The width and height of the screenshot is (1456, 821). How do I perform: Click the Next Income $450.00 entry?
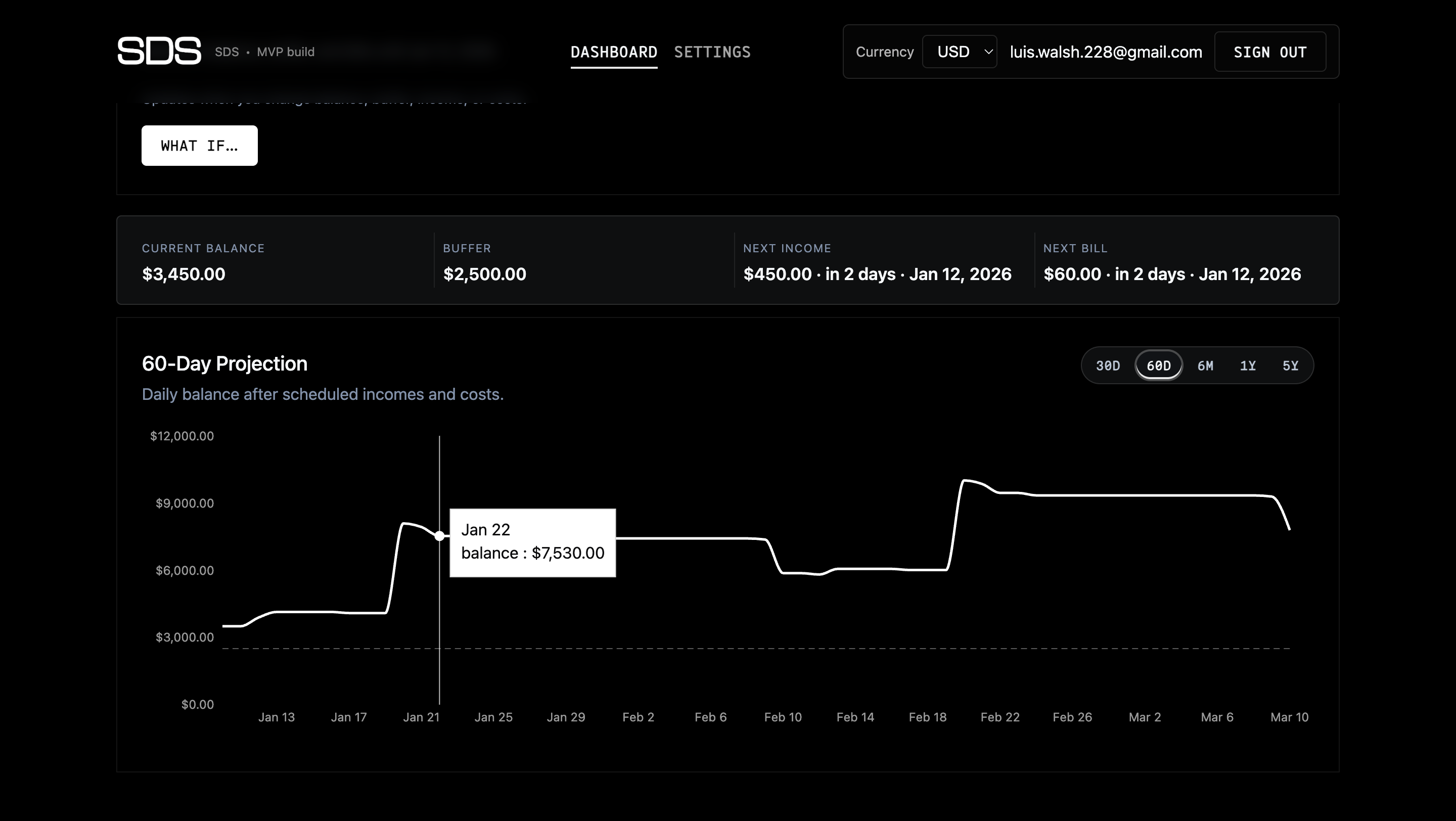877,274
